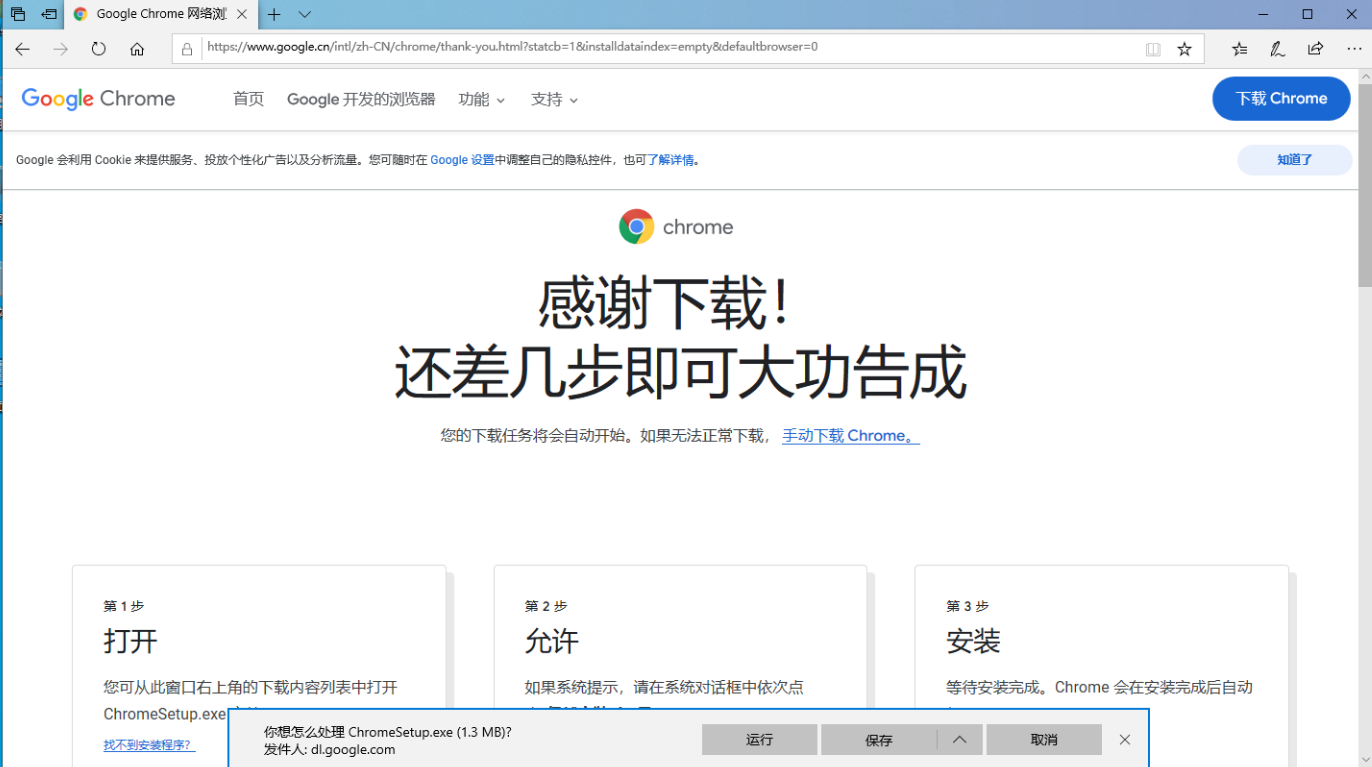Open the Google 开发的浏览器 nav item
This screenshot has width=1372, height=767.
[361, 99]
